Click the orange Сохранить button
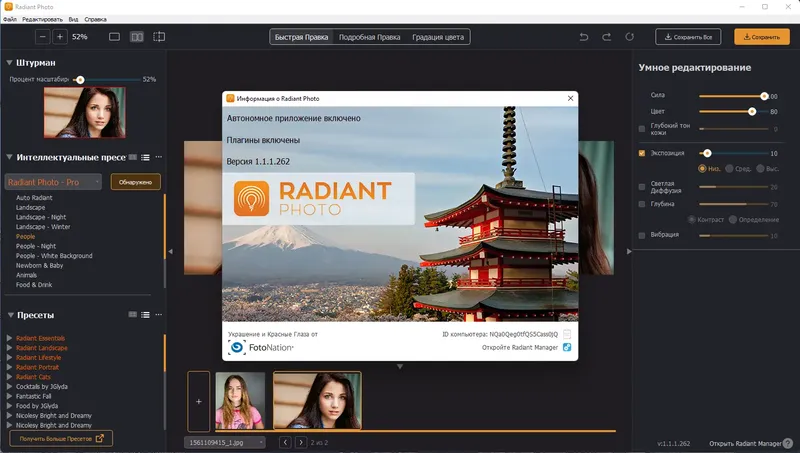The image size is (800, 453). pos(762,37)
